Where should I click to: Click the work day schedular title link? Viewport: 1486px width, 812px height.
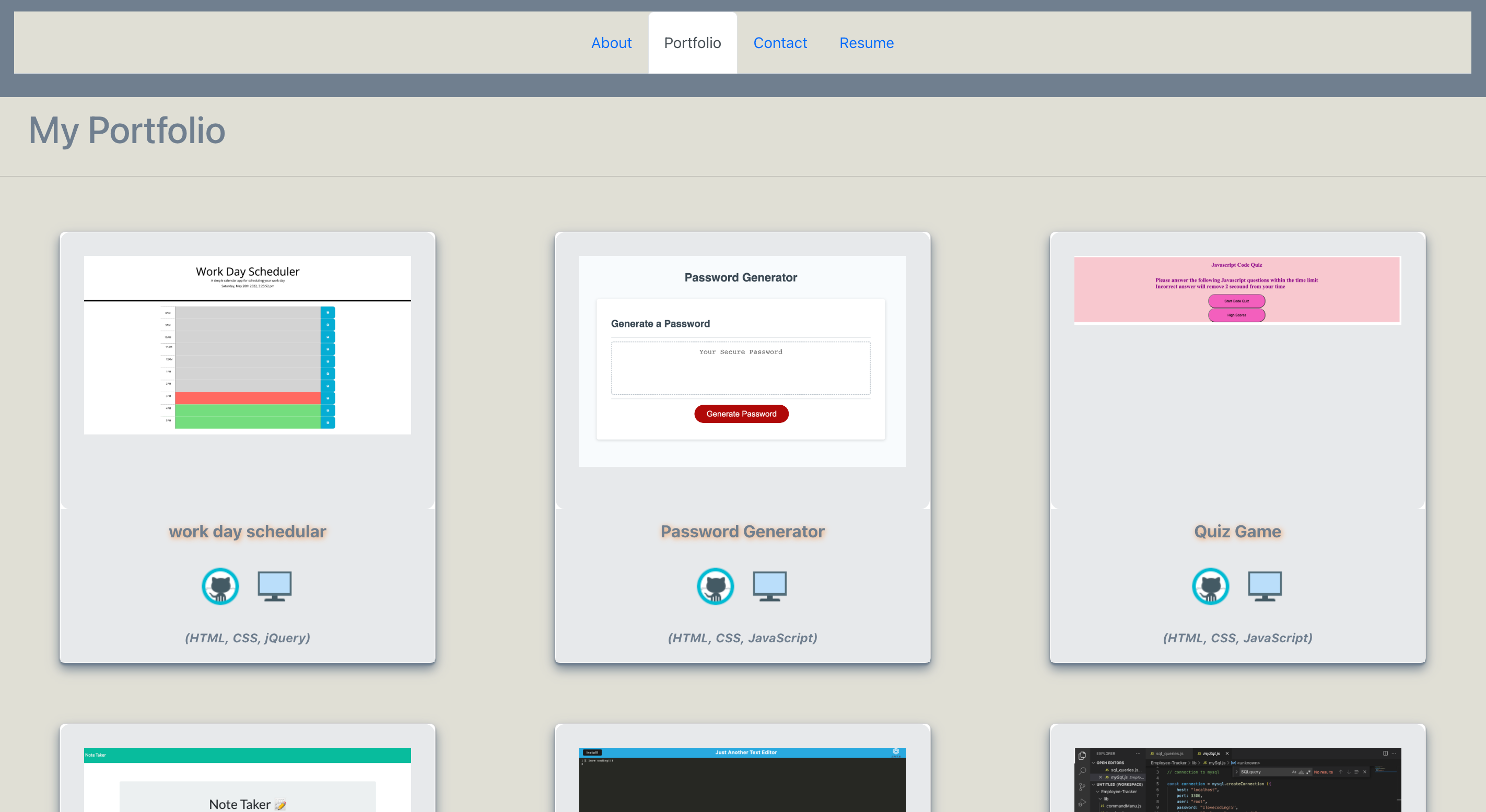click(247, 531)
